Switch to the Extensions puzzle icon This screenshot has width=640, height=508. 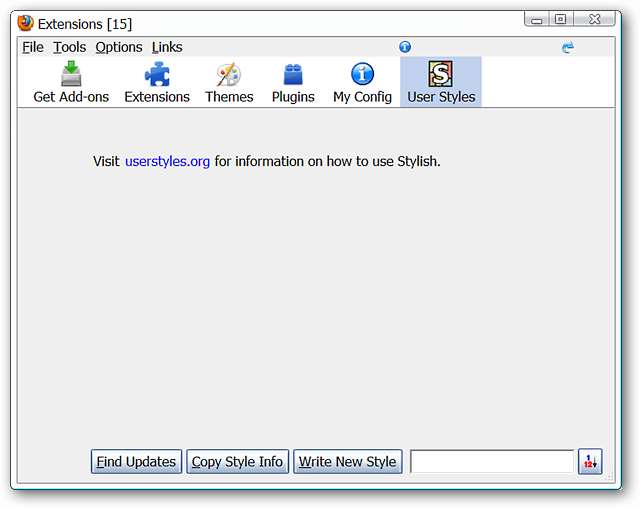[x=157, y=82]
